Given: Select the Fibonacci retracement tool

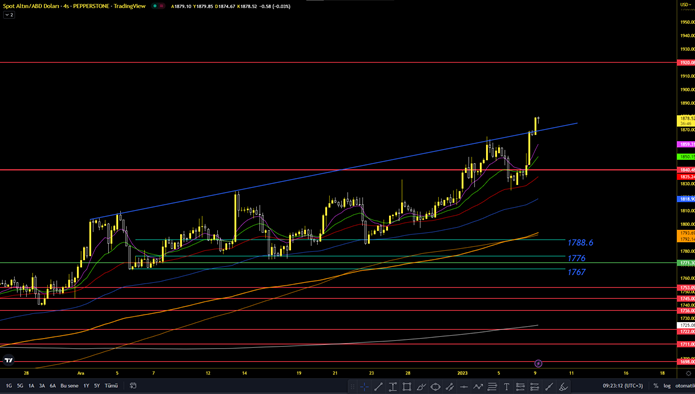Looking at the screenshot, I should click(492, 387).
